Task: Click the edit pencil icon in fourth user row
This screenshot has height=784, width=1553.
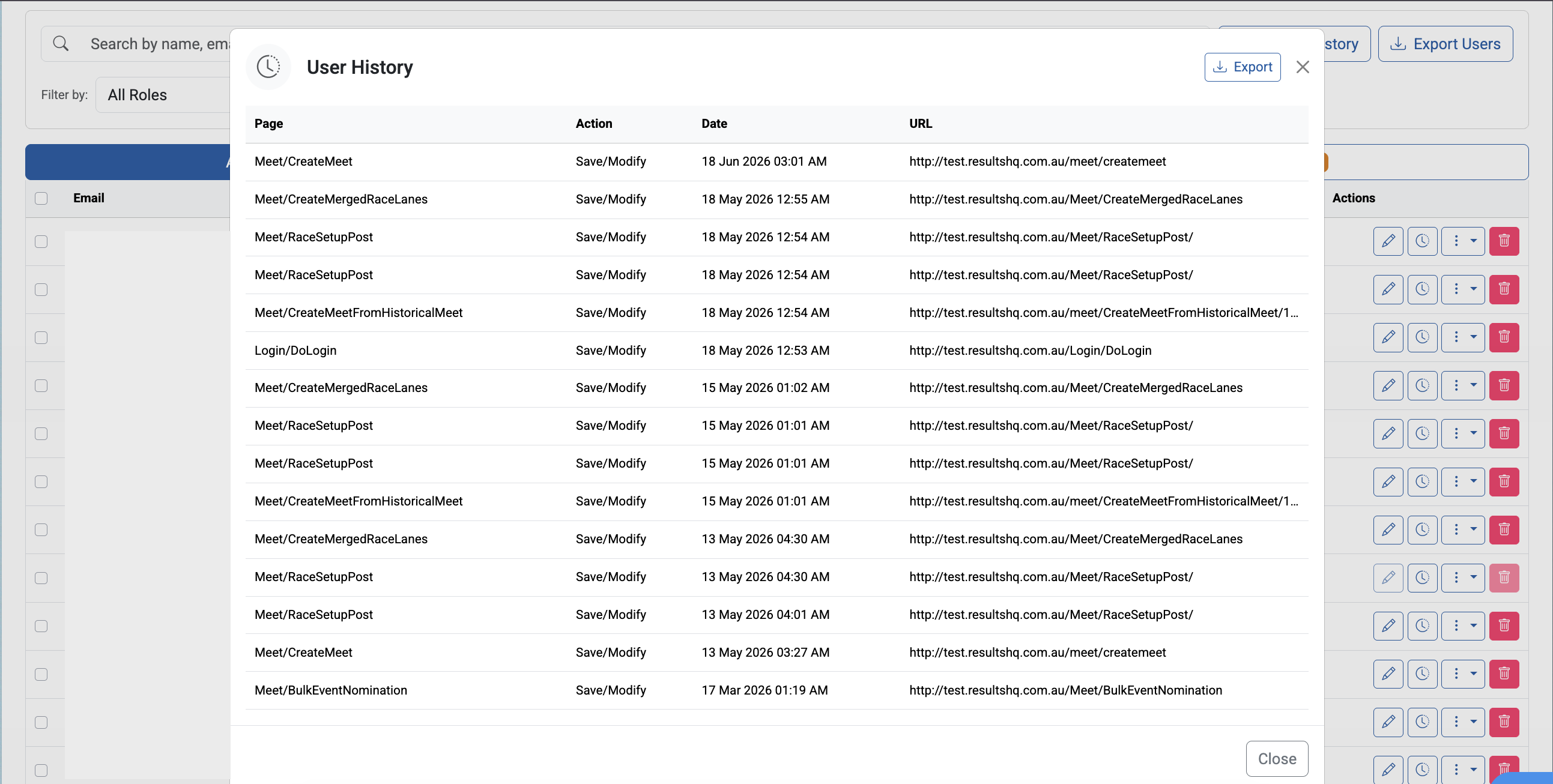Action: click(x=1388, y=385)
